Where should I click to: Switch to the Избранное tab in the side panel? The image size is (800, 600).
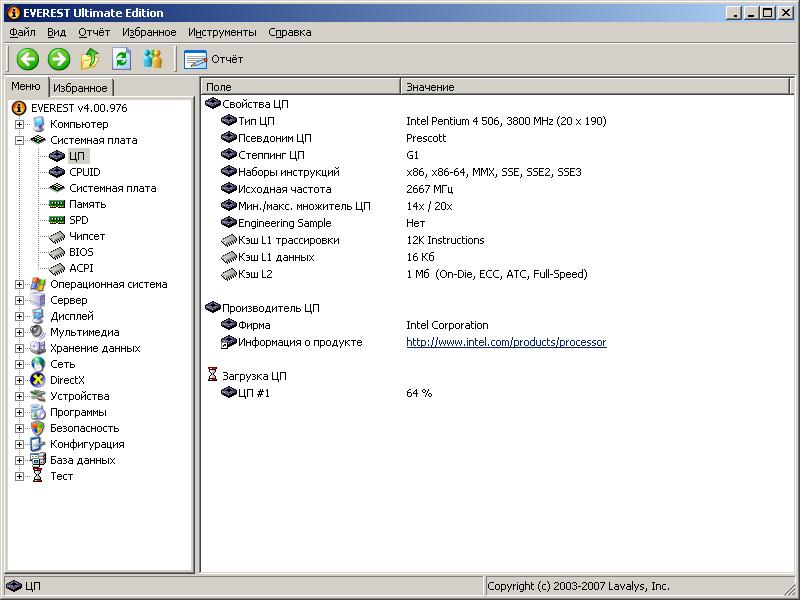coord(81,88)
